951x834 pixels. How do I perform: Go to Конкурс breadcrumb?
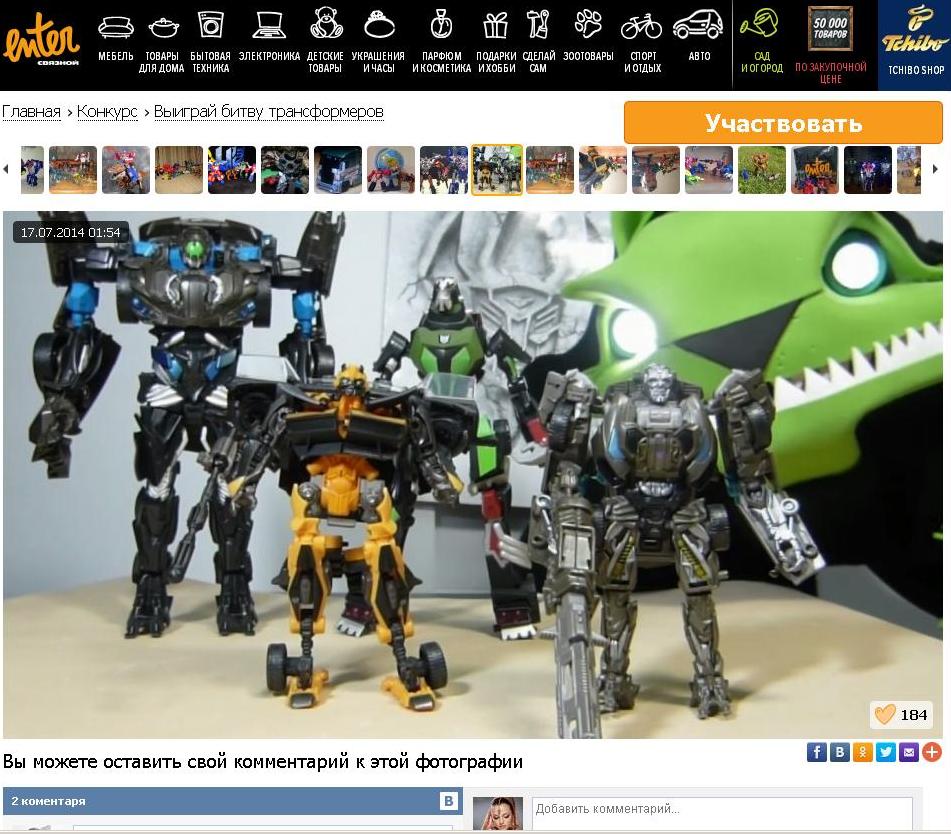coord(107,112)
